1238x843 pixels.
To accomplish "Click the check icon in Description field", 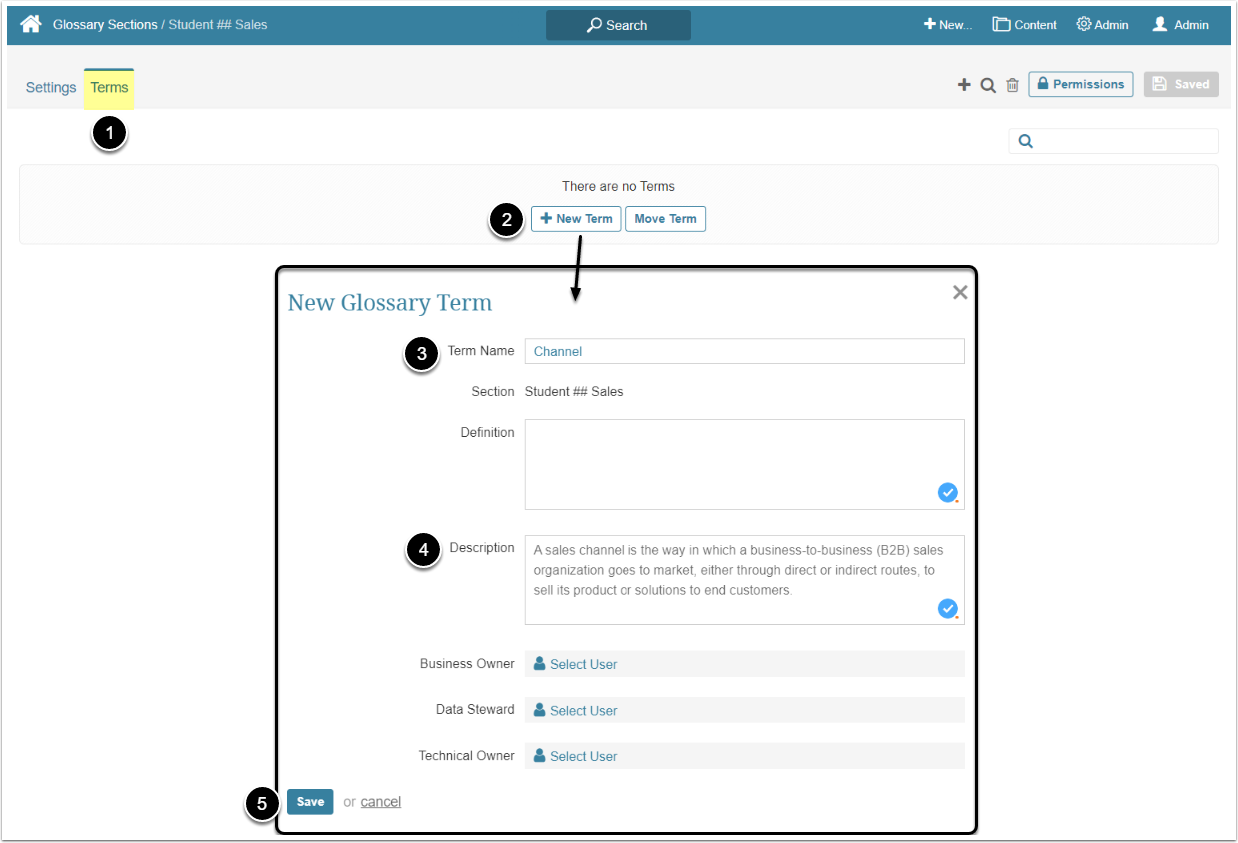I will [x=947, y=608].
